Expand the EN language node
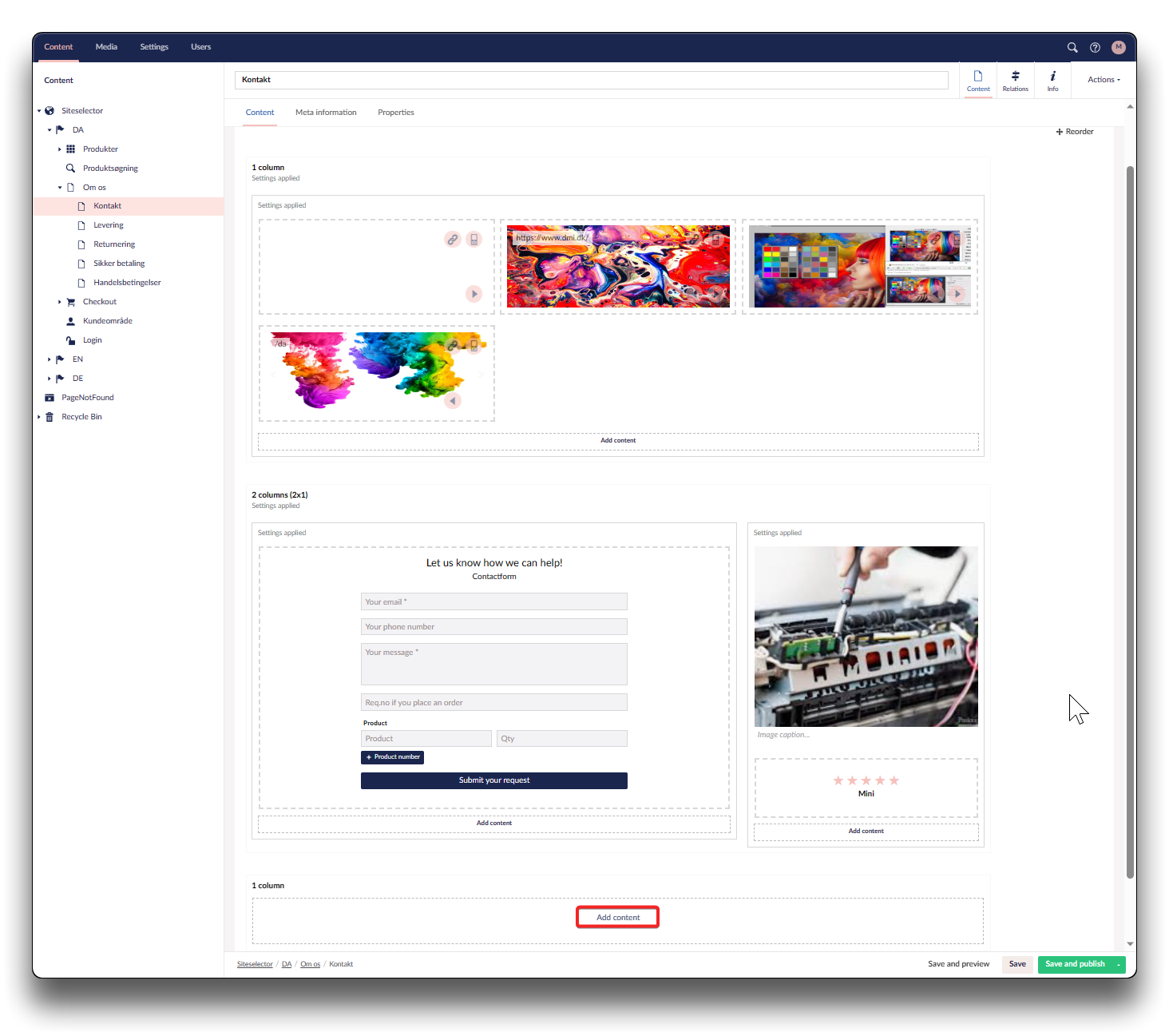1169x1036 pixels. tap(50, 359)
